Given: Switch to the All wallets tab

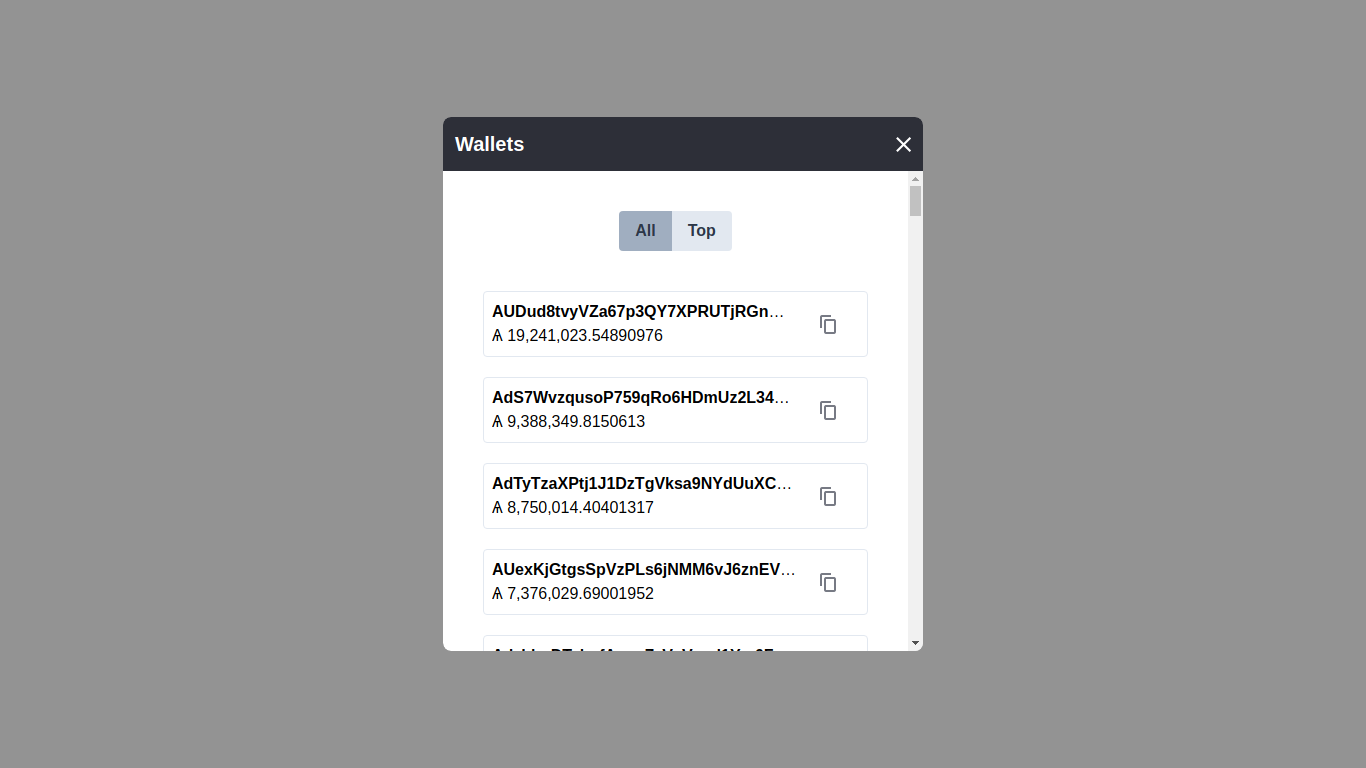Looking at the screenshot, I should pyautogui.click(x=645, y=231).
